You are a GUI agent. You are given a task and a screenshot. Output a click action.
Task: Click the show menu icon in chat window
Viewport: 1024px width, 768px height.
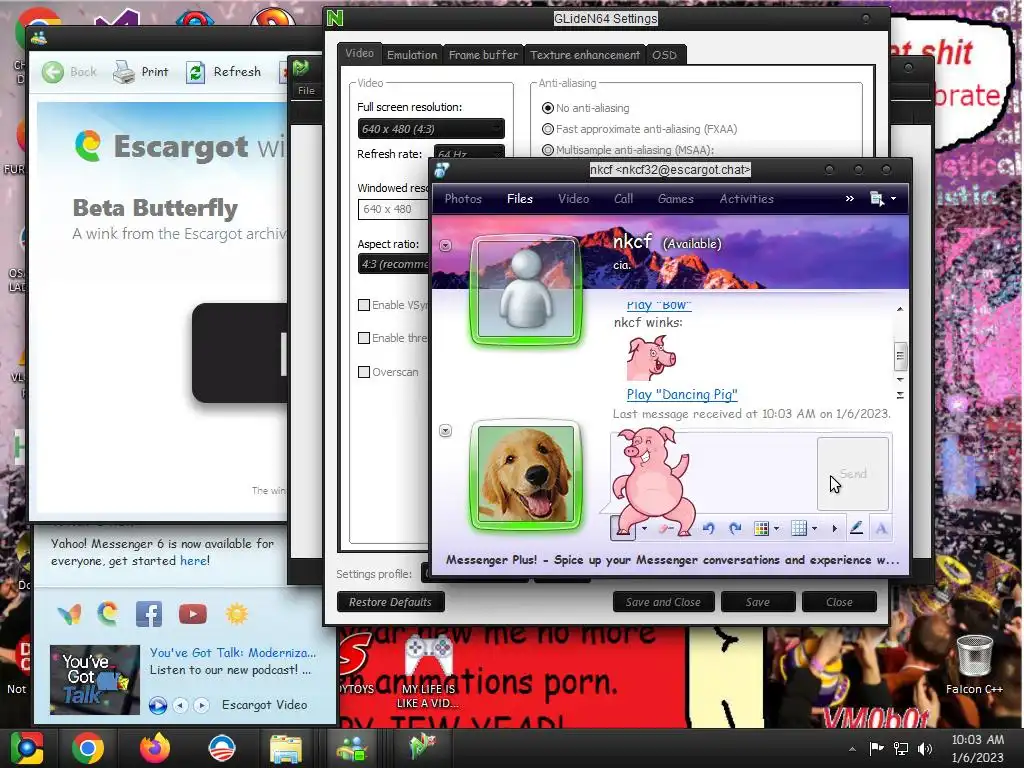click(882, 199)
